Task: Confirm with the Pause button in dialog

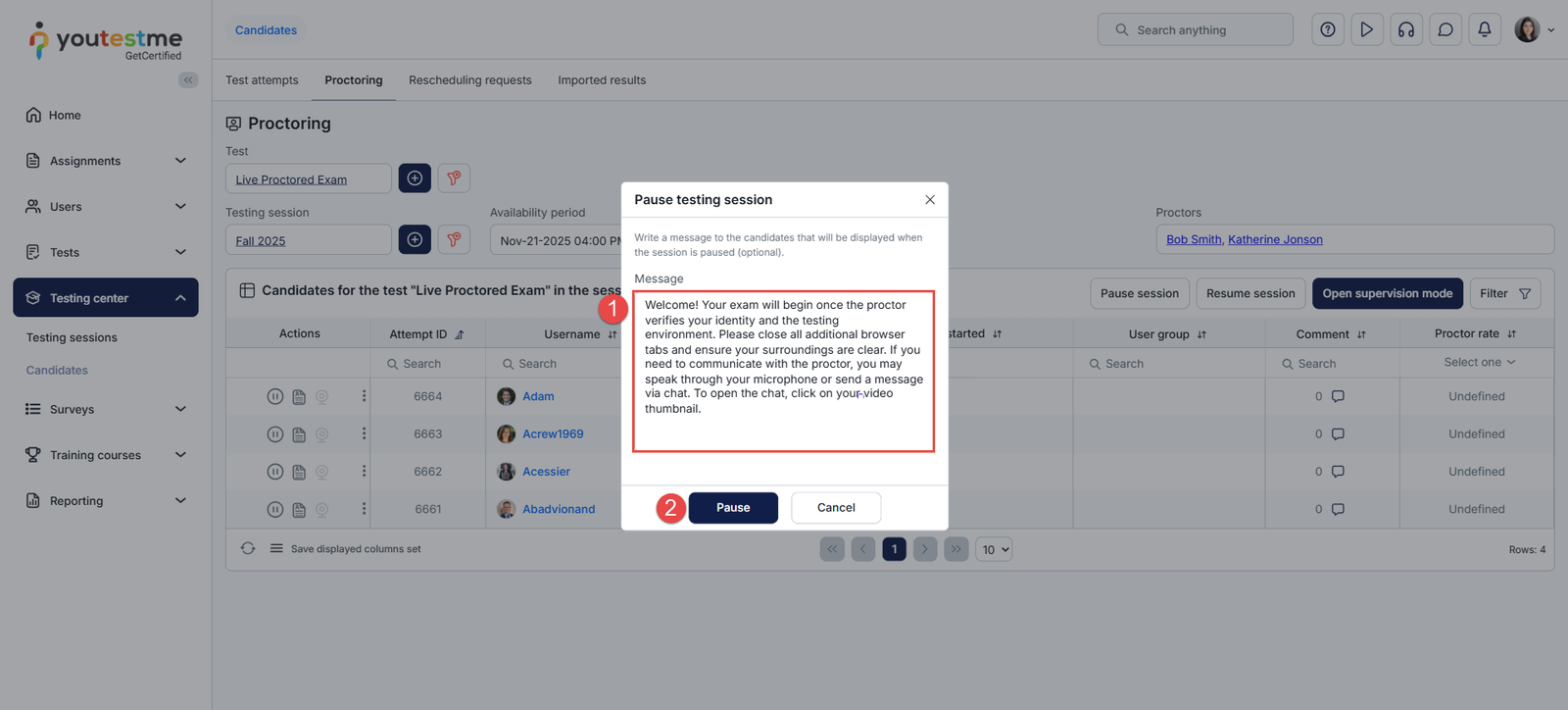Action: pyautogui.click(x=733, y=508)
